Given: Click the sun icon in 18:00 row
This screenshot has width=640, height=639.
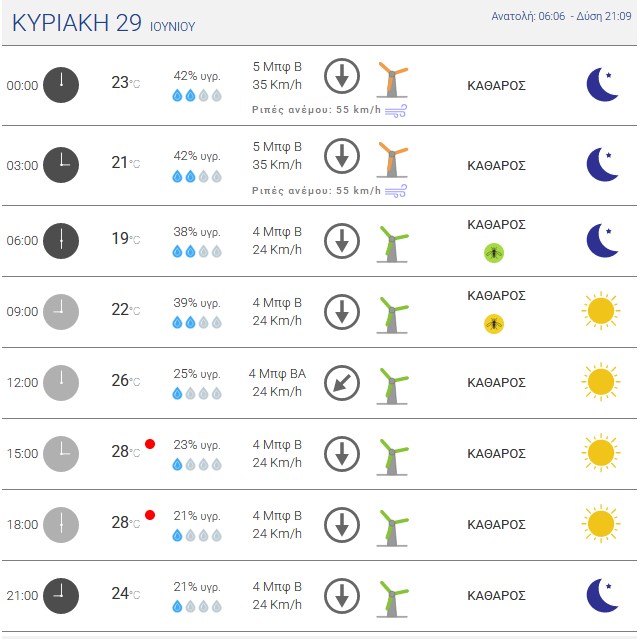Looking at the screenshot, I should coord(601,524).
